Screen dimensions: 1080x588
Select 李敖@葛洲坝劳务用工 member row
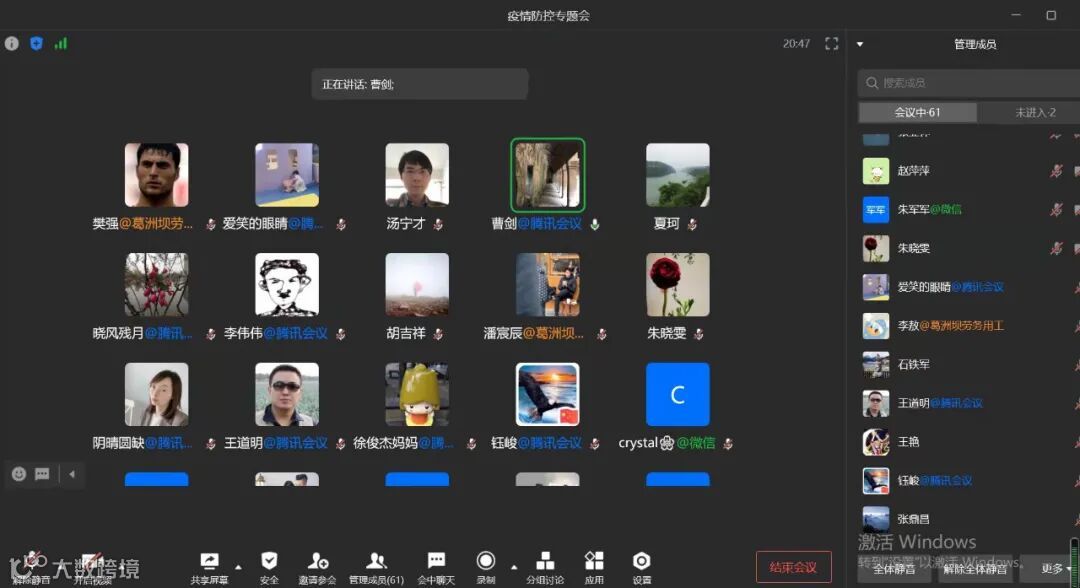pos(968,326)
